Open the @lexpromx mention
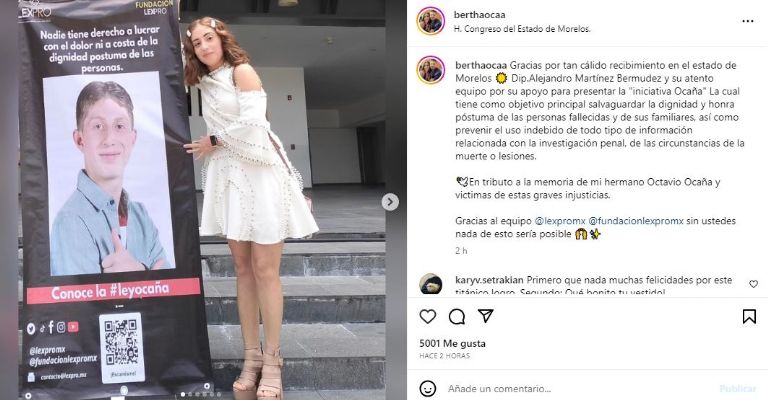This screenshot has width=768, height=400. [560, 221]
